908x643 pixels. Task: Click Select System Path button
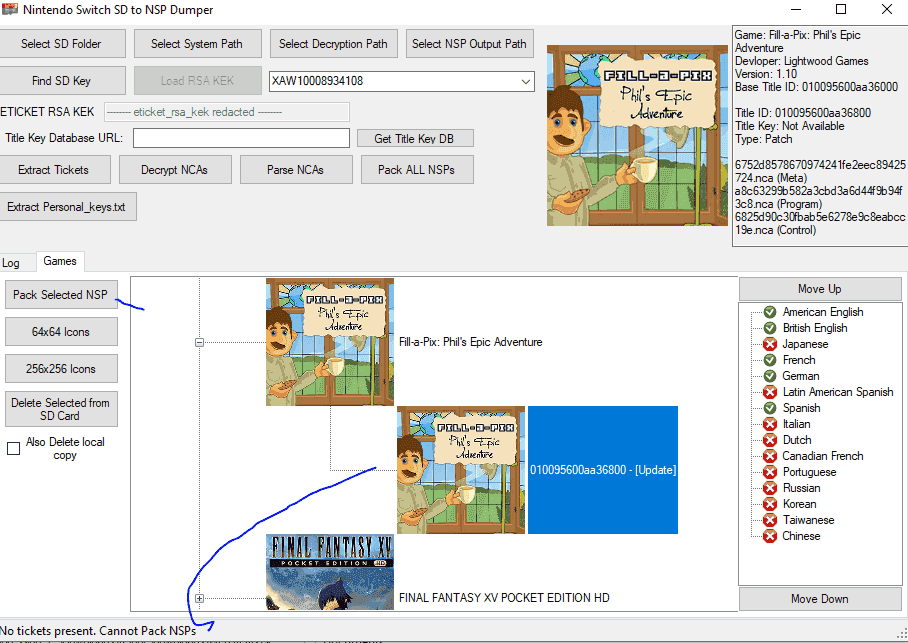coord(197,44)
